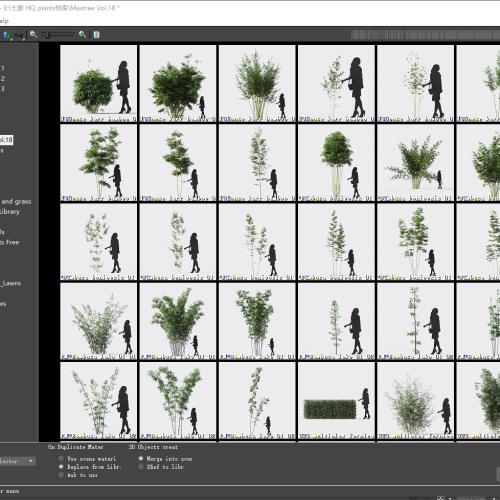Select the ball-topped bamboo tree thumbnail

tap(336, 163)
